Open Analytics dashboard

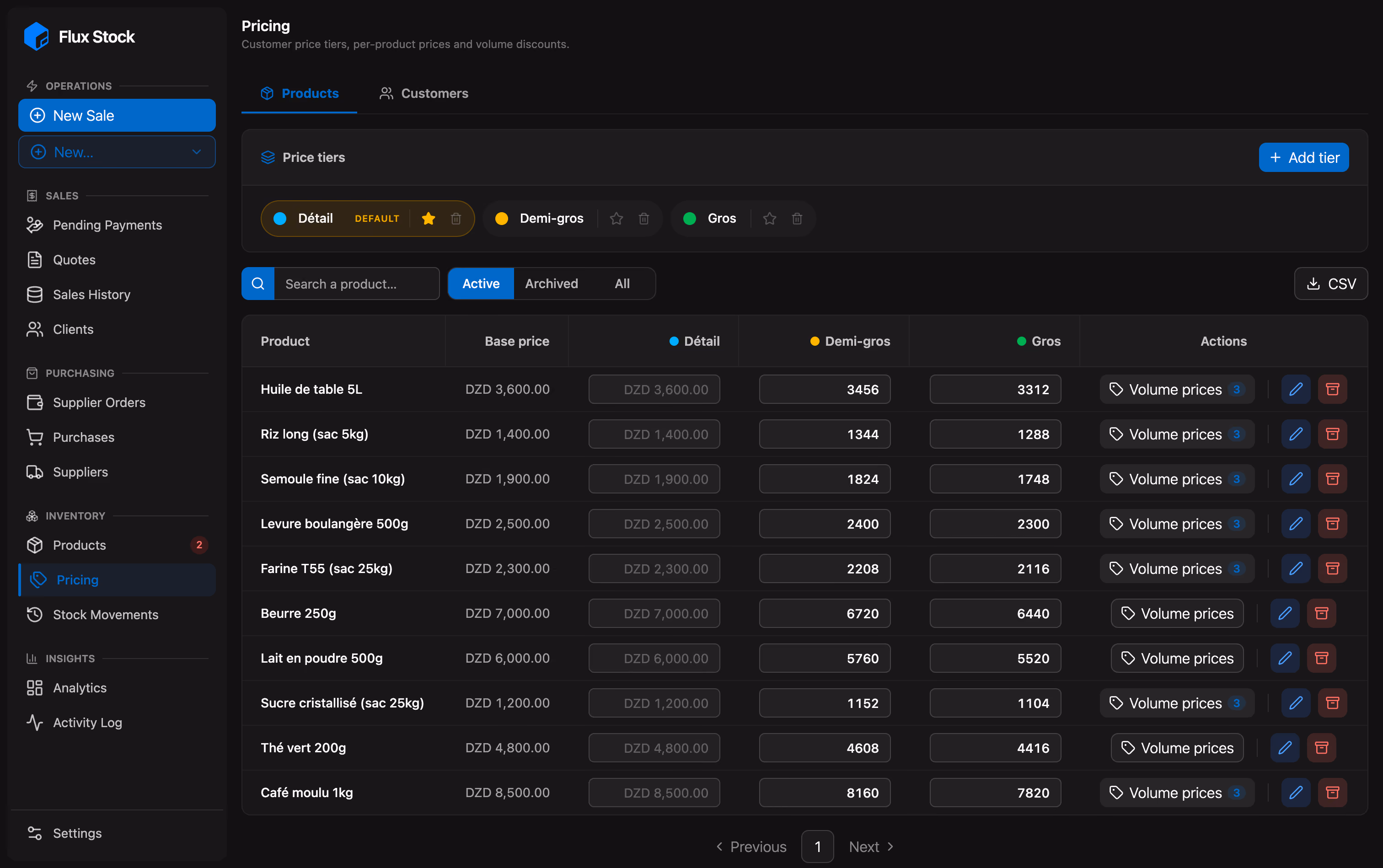(117, 688)
